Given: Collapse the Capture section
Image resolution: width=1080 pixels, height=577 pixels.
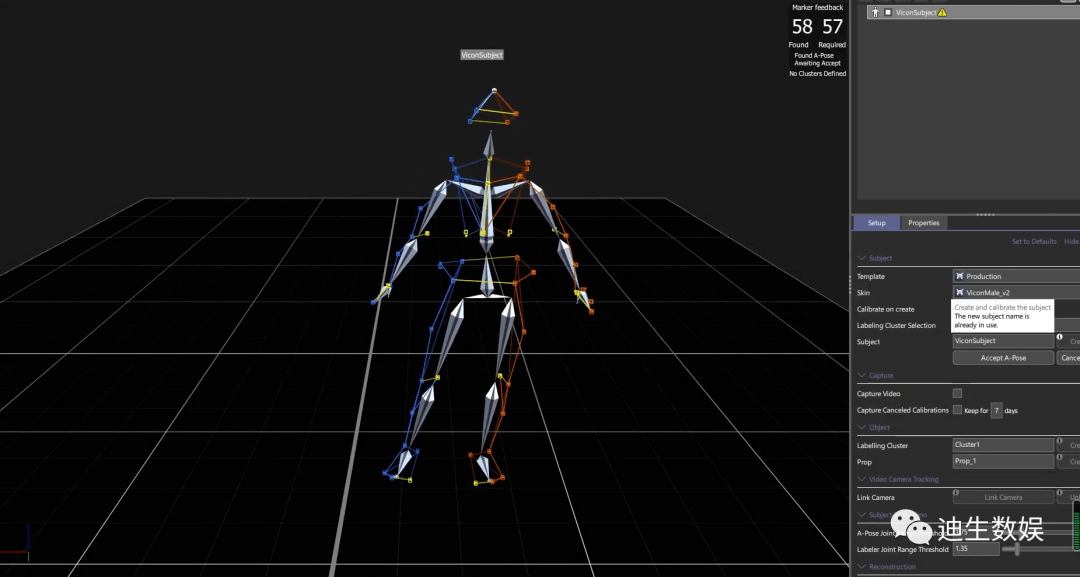Looking at the screenshot, I should coord(861,375).
